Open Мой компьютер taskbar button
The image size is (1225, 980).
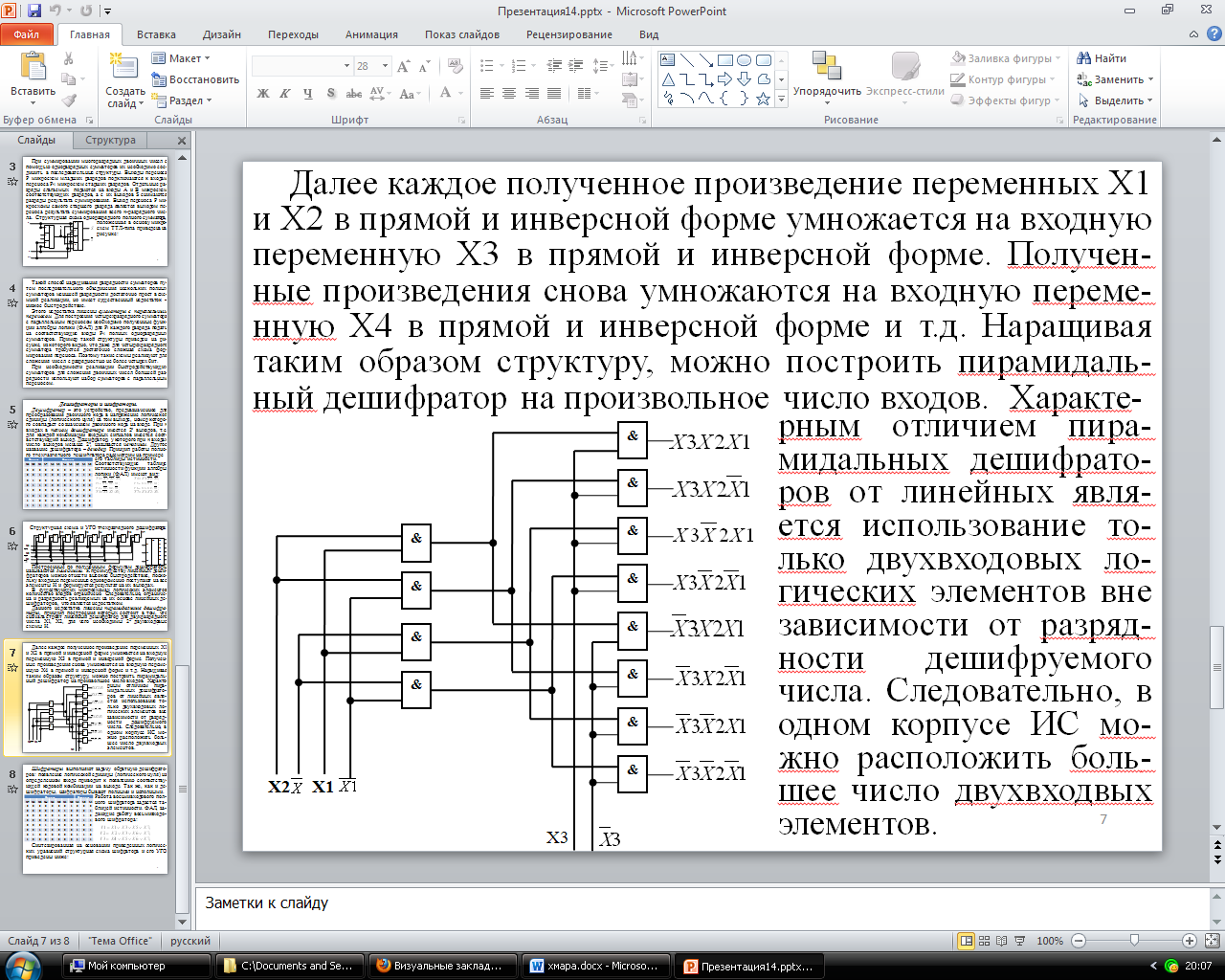click(x=138, y=967)
